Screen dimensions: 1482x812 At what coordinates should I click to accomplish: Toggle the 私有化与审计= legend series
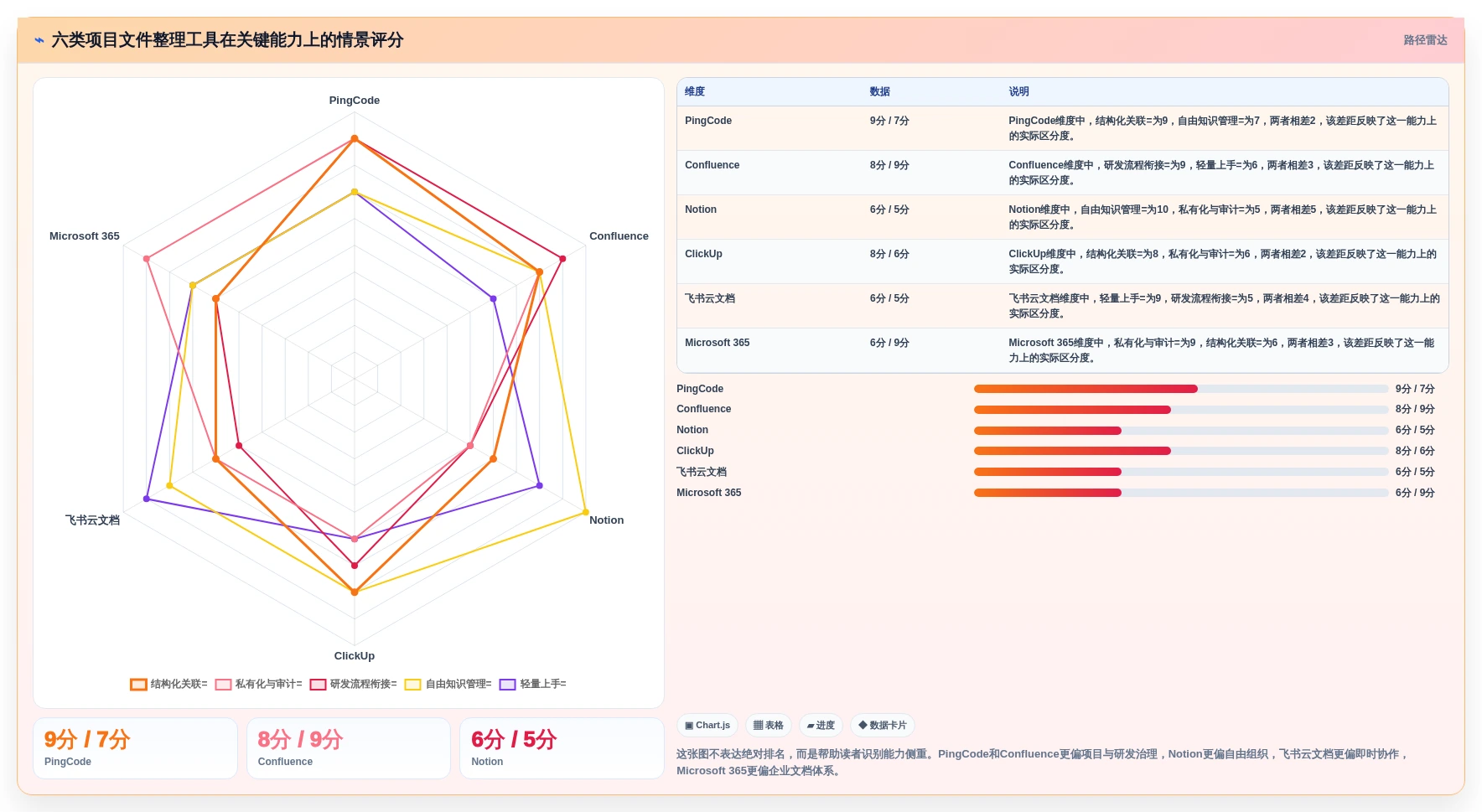[259, 684]
